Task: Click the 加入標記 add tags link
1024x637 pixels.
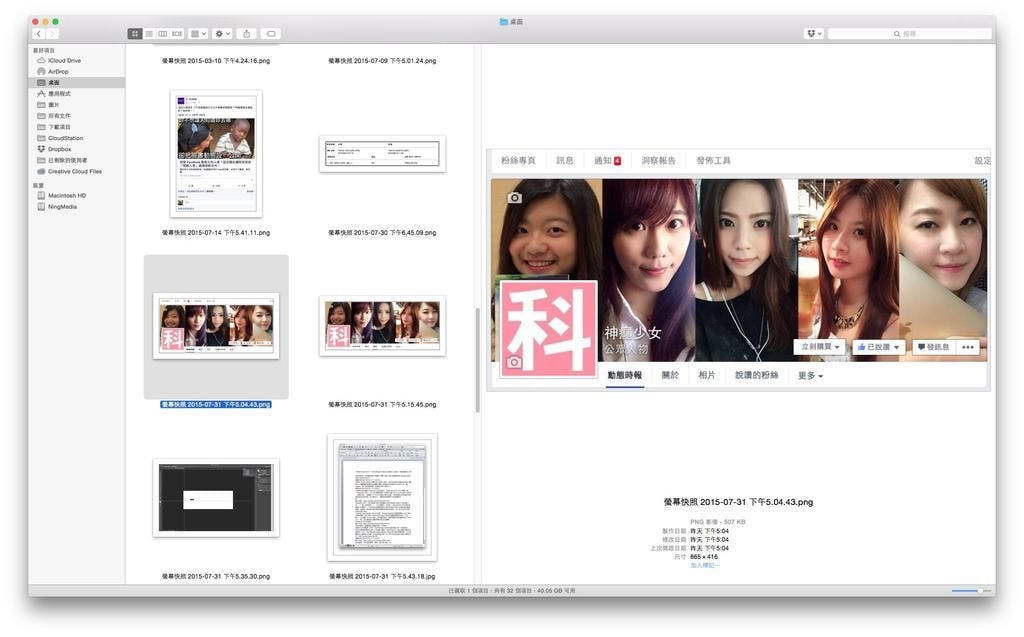Action: coord(705,566)
